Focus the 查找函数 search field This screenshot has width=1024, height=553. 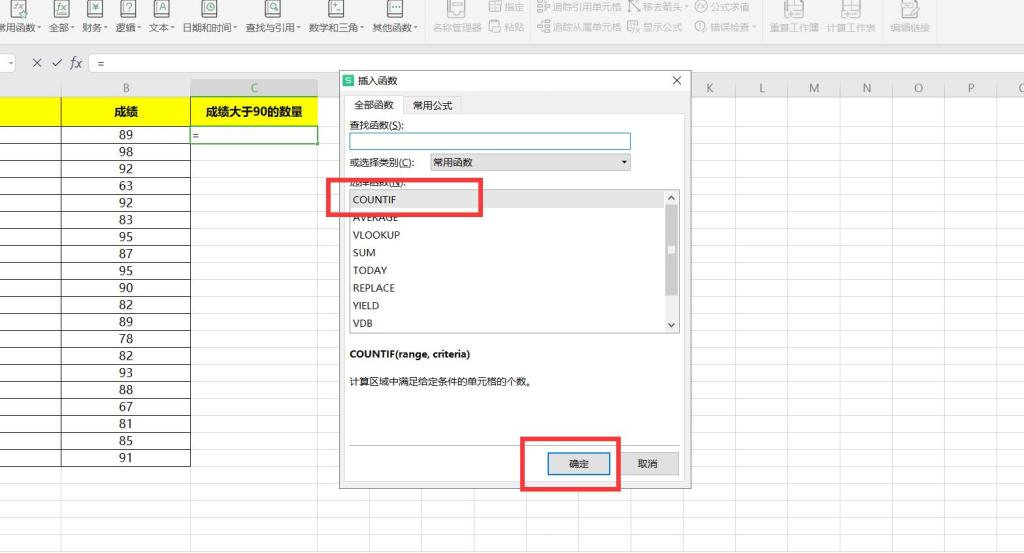click(x=490, y=141)
